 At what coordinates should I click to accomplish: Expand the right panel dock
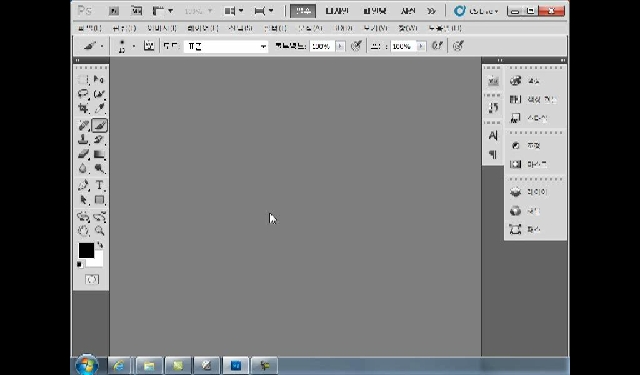pyautogui.click(x=563, y=60)
